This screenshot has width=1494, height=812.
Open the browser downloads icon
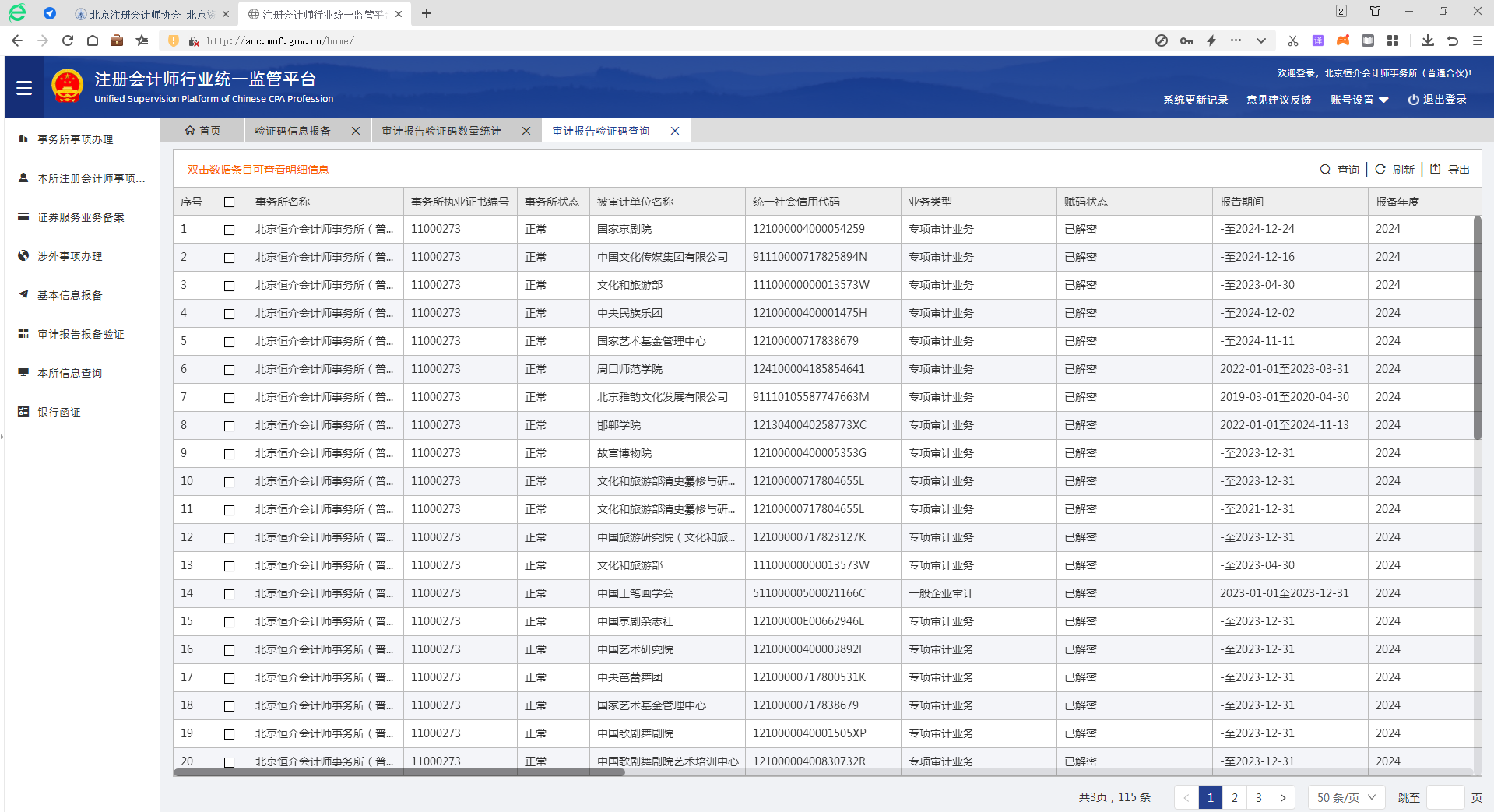coord(1427,40)
